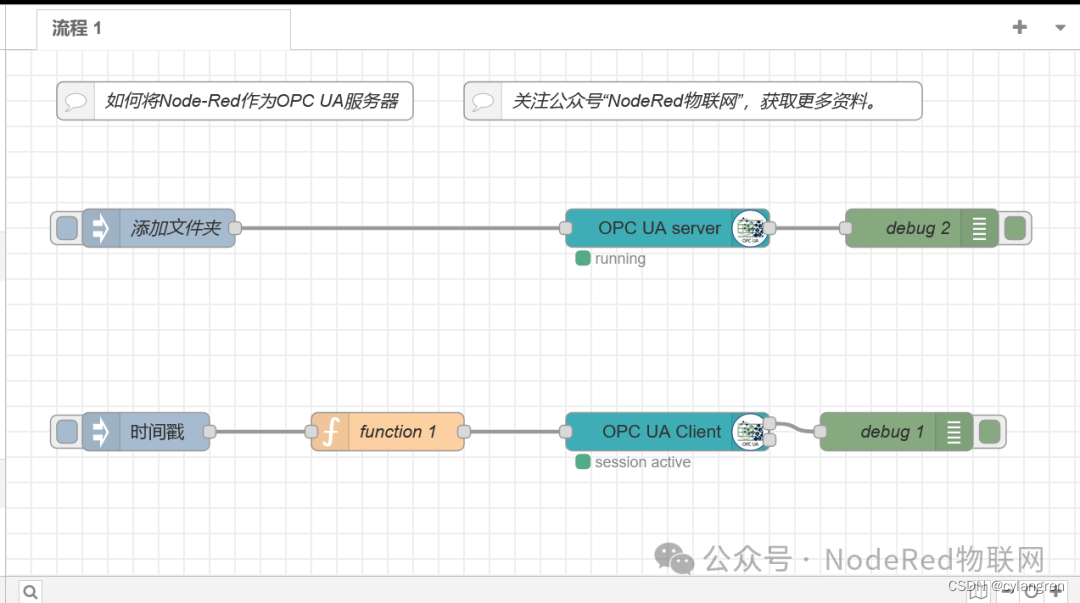Click comment bubble icon of 如何将Node-Red comment
Screen dimensions: 1080x603
pos(76,101)
